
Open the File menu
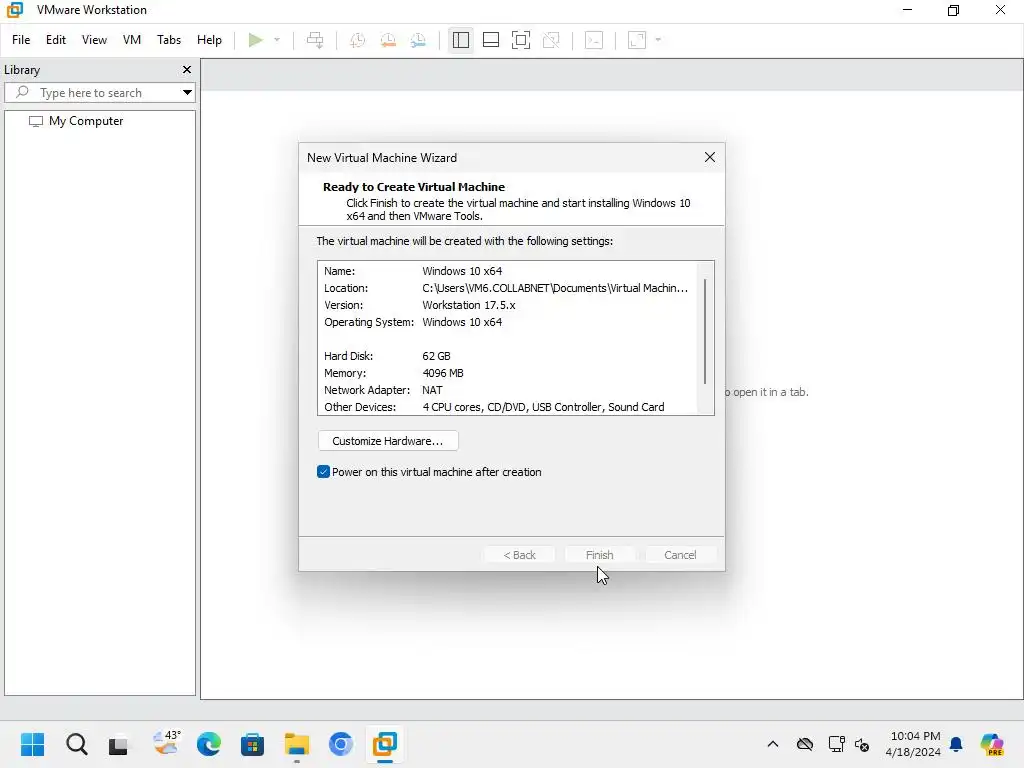click(21, 40)
